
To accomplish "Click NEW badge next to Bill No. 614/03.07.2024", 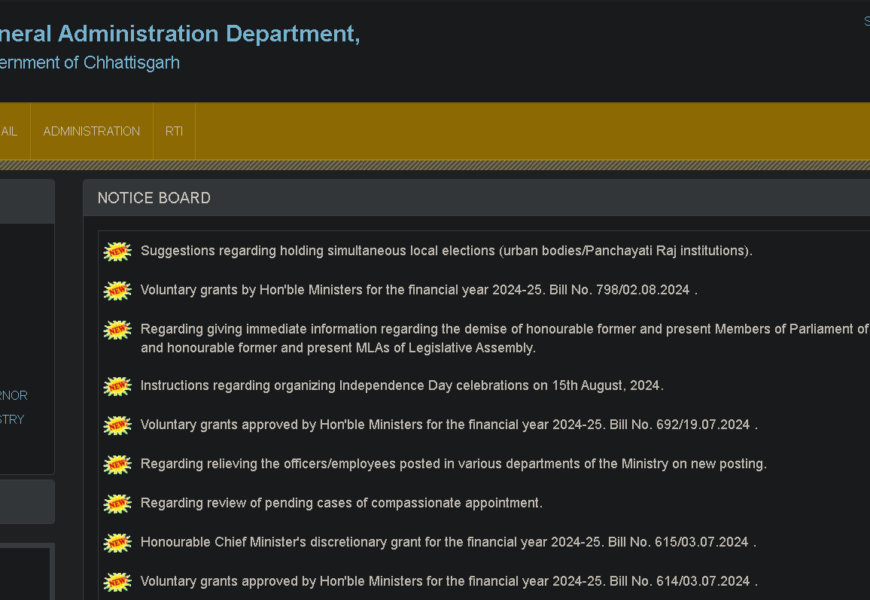I will [x=118, y=582].
